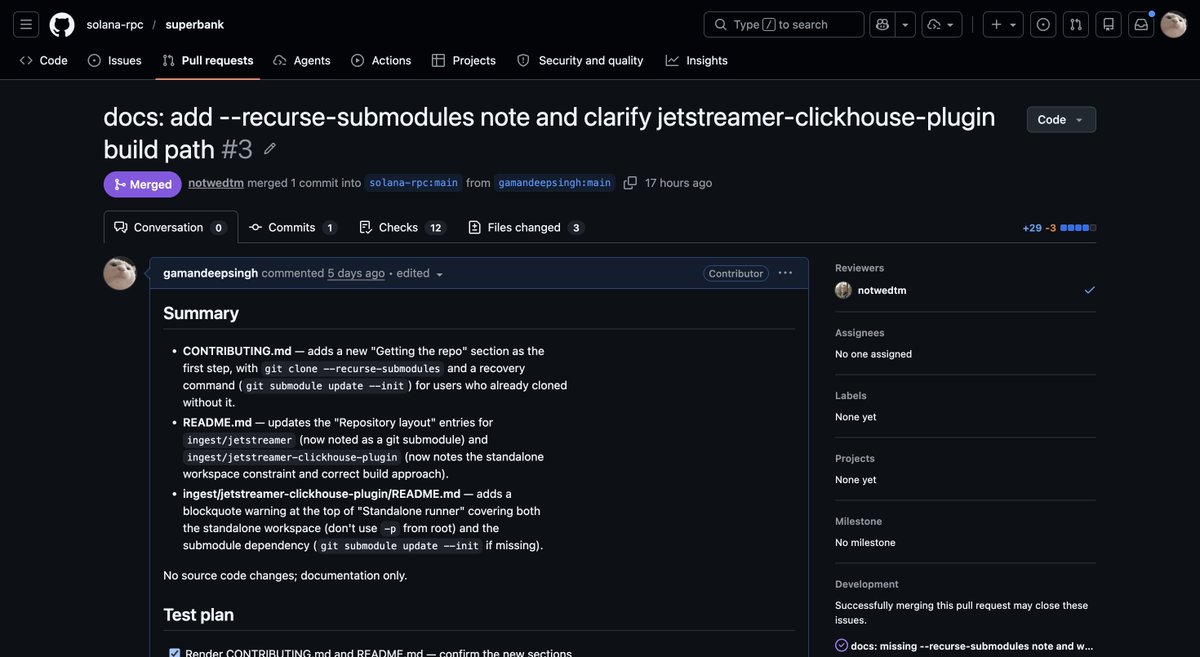Open the comment options ellipsis menu
The width and height of the screenshot is (1200, 657).
[785, 273]
